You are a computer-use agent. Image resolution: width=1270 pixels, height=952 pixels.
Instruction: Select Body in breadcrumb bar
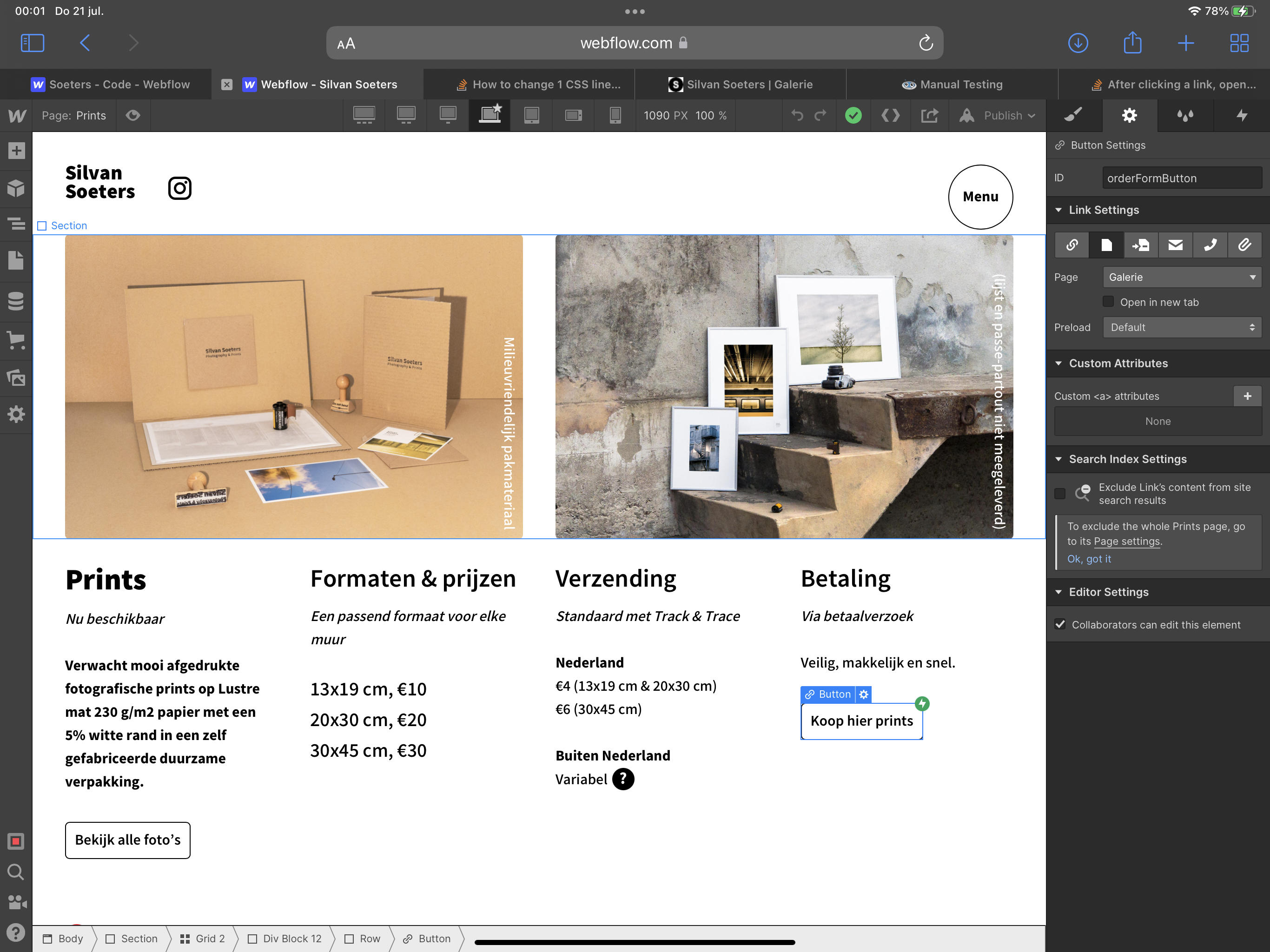pyautogui.click(x=63, y=938)
